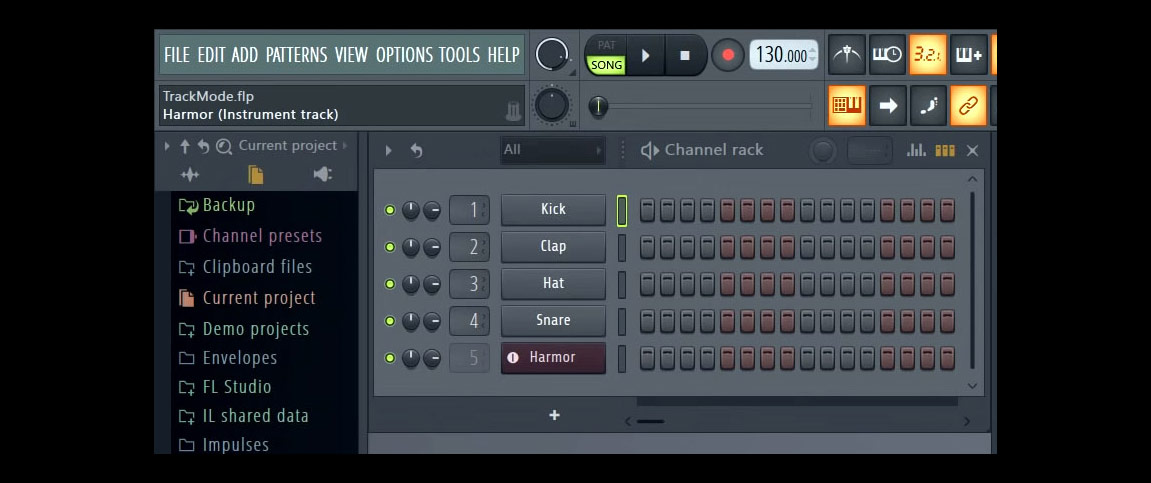
Task: Click the record button
Action: click(728, 55)
